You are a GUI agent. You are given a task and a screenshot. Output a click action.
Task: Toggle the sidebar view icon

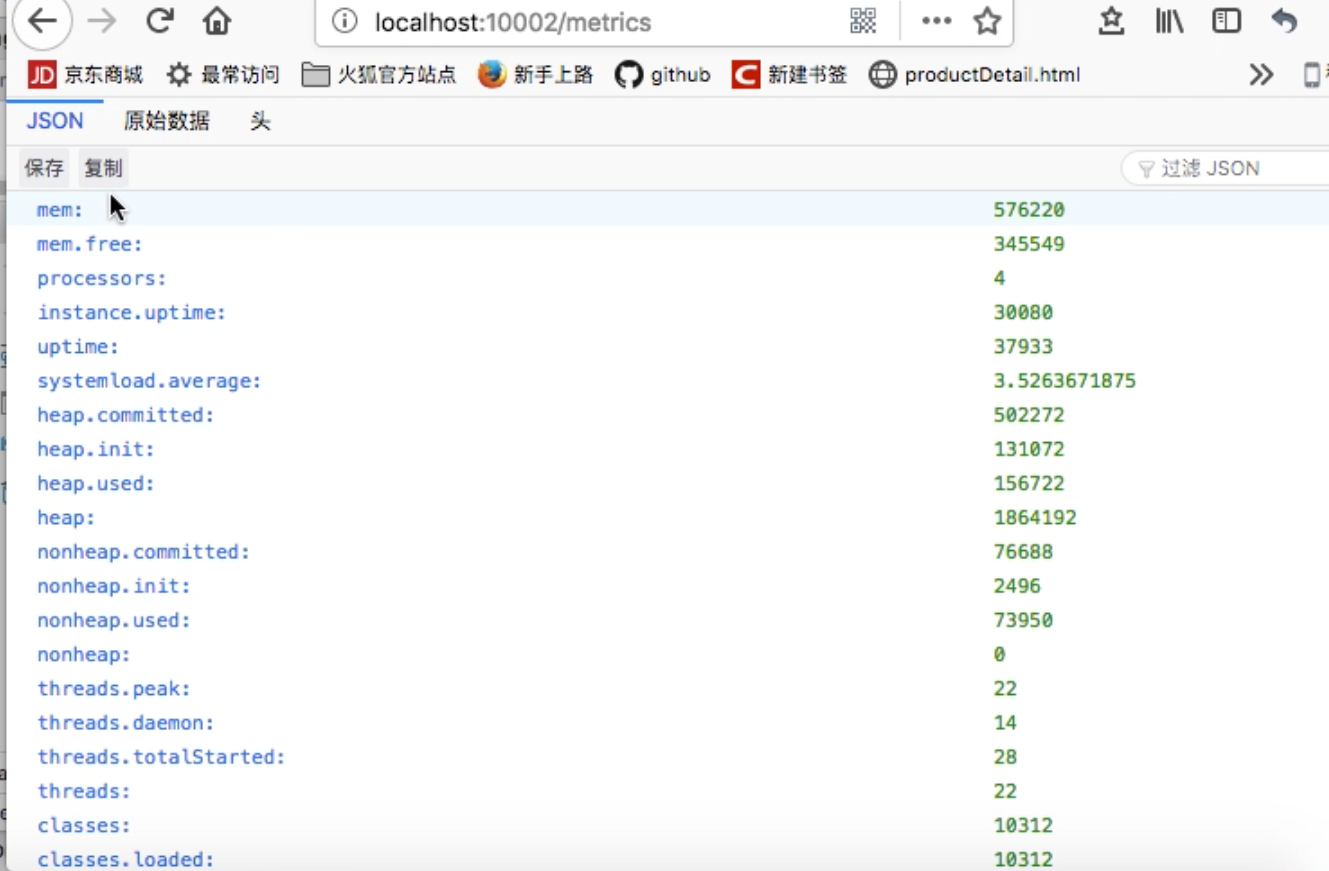click(x=1226, y=21)
